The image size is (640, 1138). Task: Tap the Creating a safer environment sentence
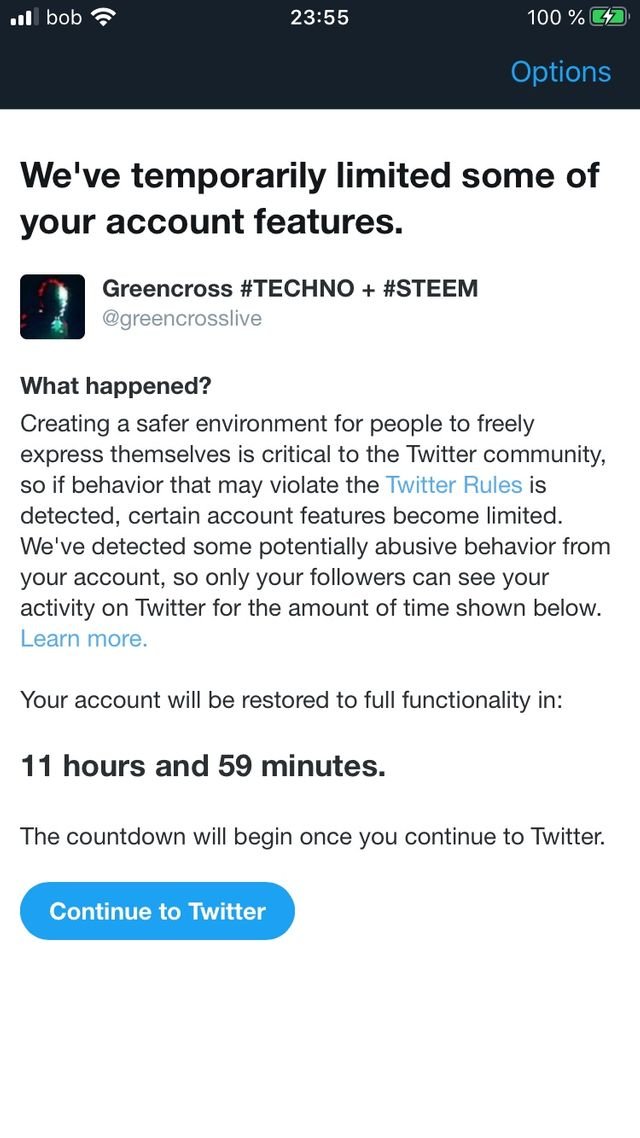click(x=315, y=470)
